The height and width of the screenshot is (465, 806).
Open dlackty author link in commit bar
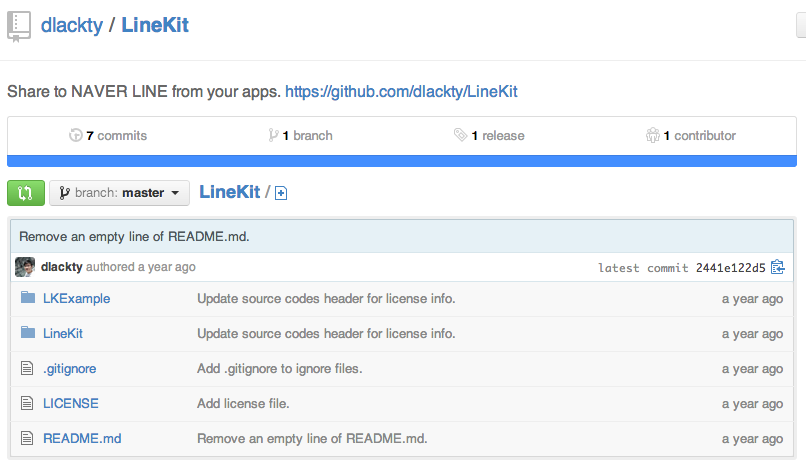[62, 267]
